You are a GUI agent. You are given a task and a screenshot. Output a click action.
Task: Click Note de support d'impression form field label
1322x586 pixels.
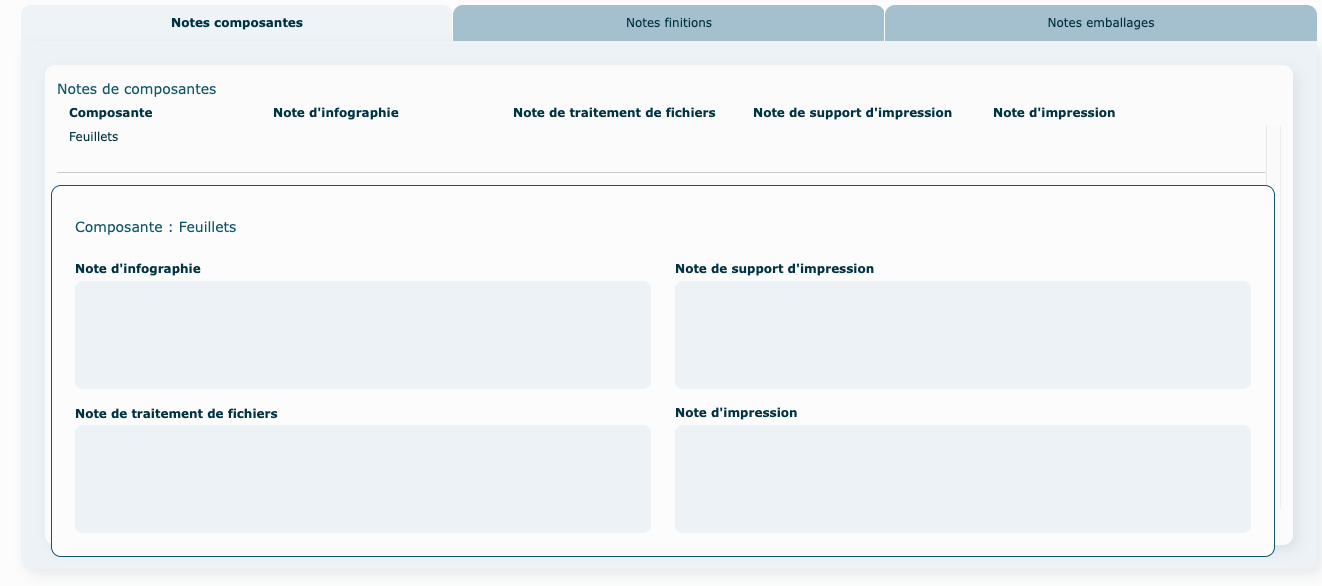[774, 269]
